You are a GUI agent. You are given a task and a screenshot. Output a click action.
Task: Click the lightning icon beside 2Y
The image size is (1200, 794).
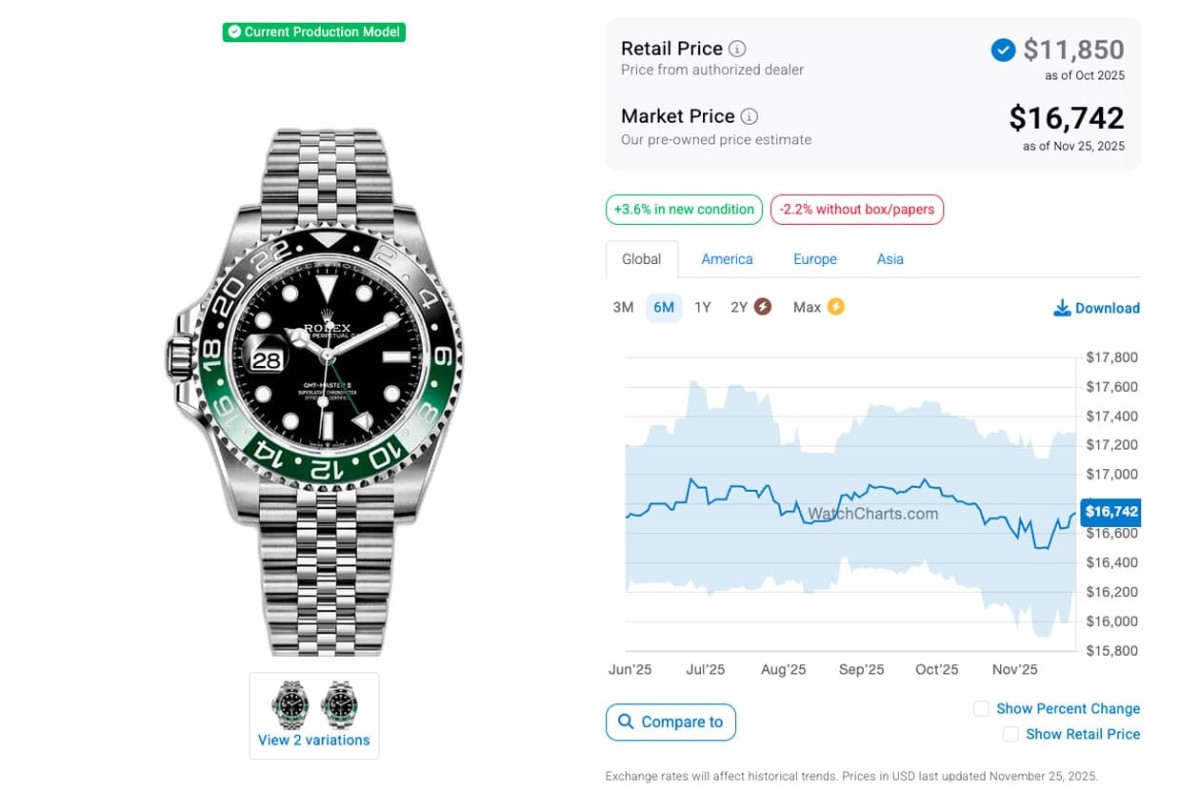pyautogui.click(x=762, y=307)
